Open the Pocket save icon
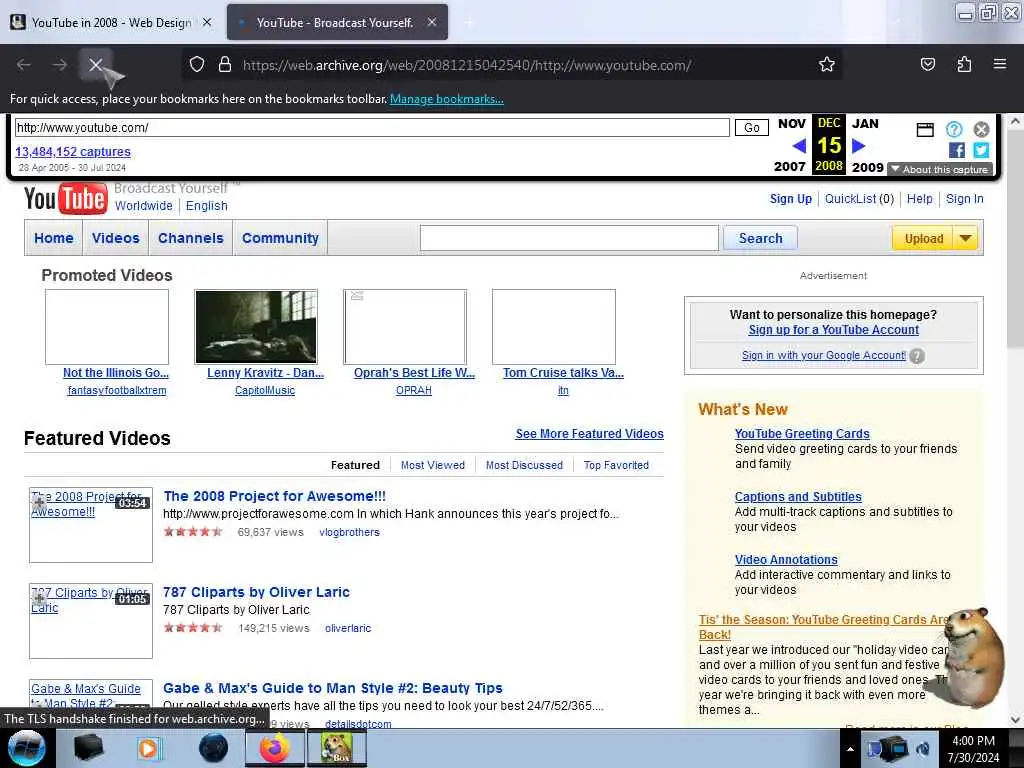1024x768 pixels. [x=927, y=64]
